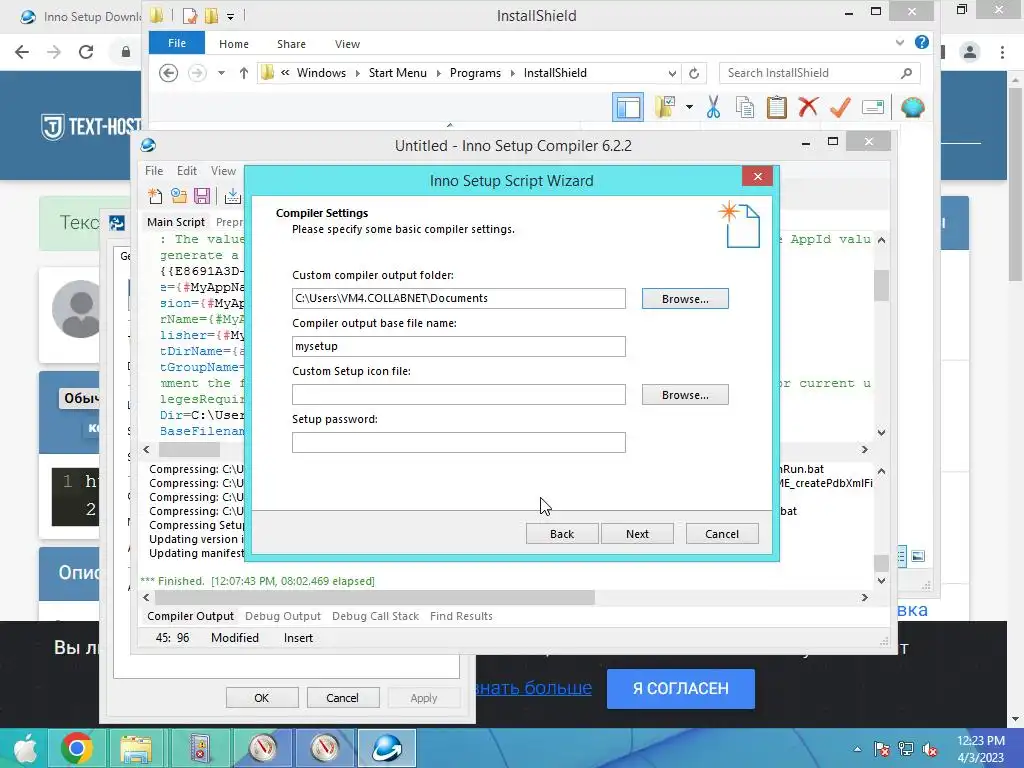
Task: Toggle the preview pane icon in InstallShield Explorer window
Action: click(628, 107)
